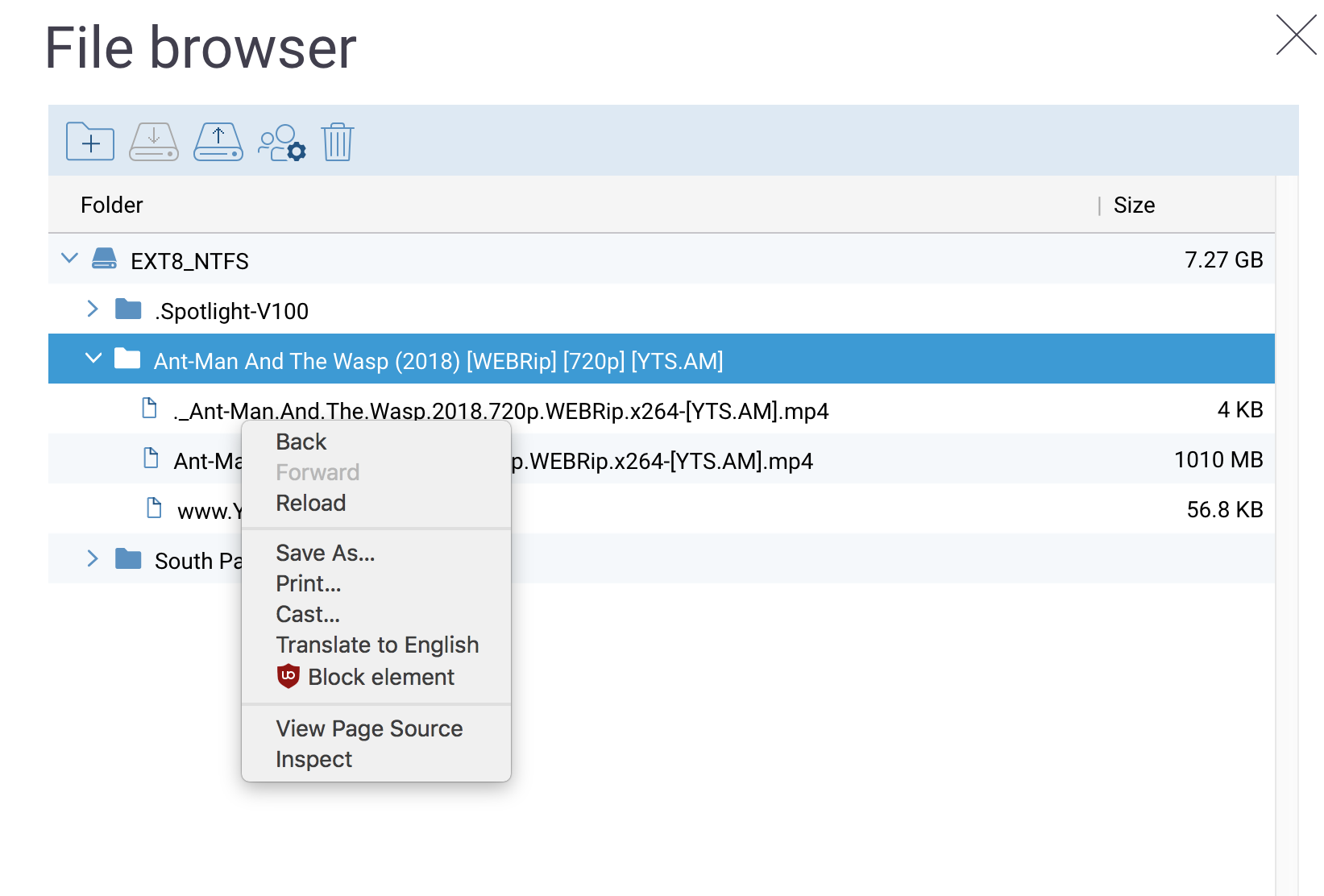Click the file icon of ._Ant-Man mp4 file

click(x=149, y=409)
